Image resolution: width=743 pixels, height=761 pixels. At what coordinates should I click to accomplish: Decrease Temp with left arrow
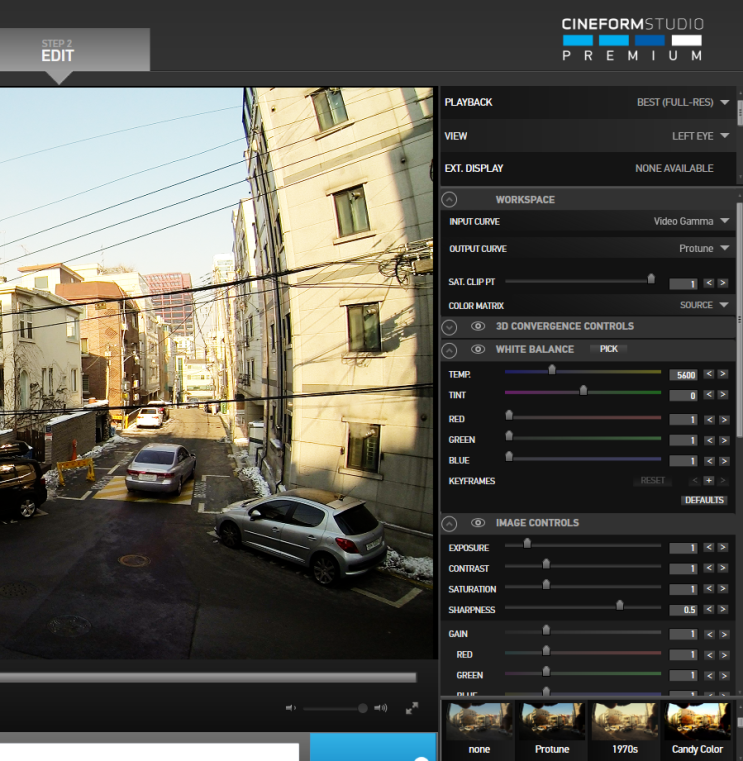tap(709, 374)
